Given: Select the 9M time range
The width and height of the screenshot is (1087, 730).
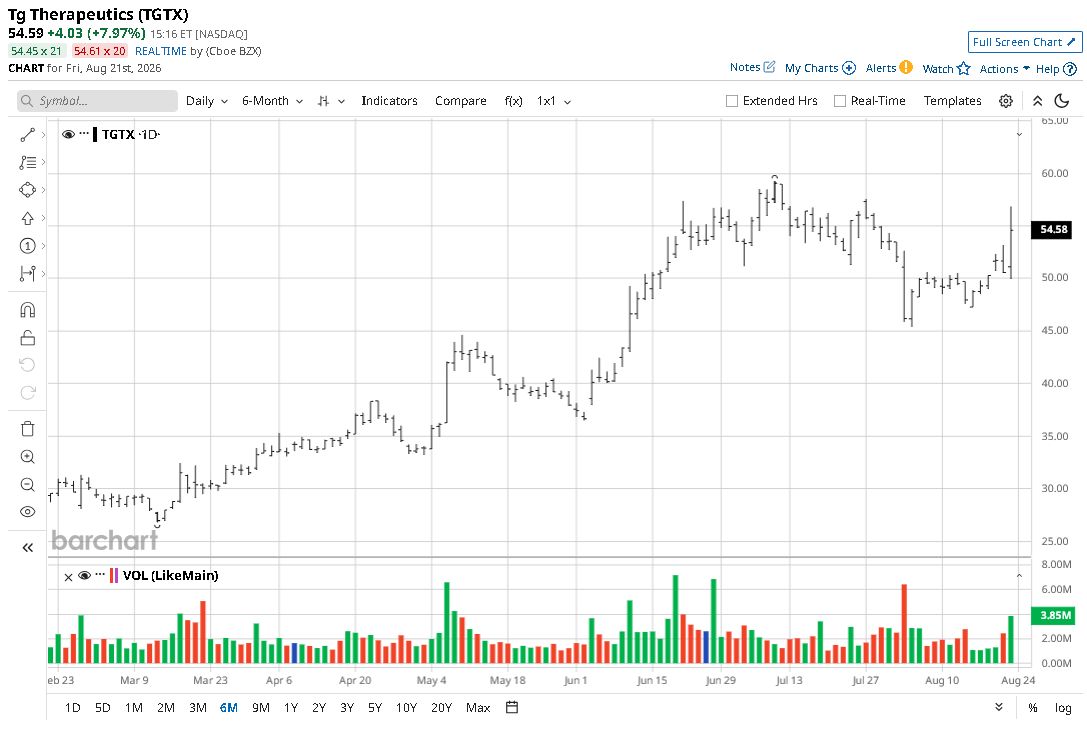Looking at the screenshot, I should click(261, 708).
